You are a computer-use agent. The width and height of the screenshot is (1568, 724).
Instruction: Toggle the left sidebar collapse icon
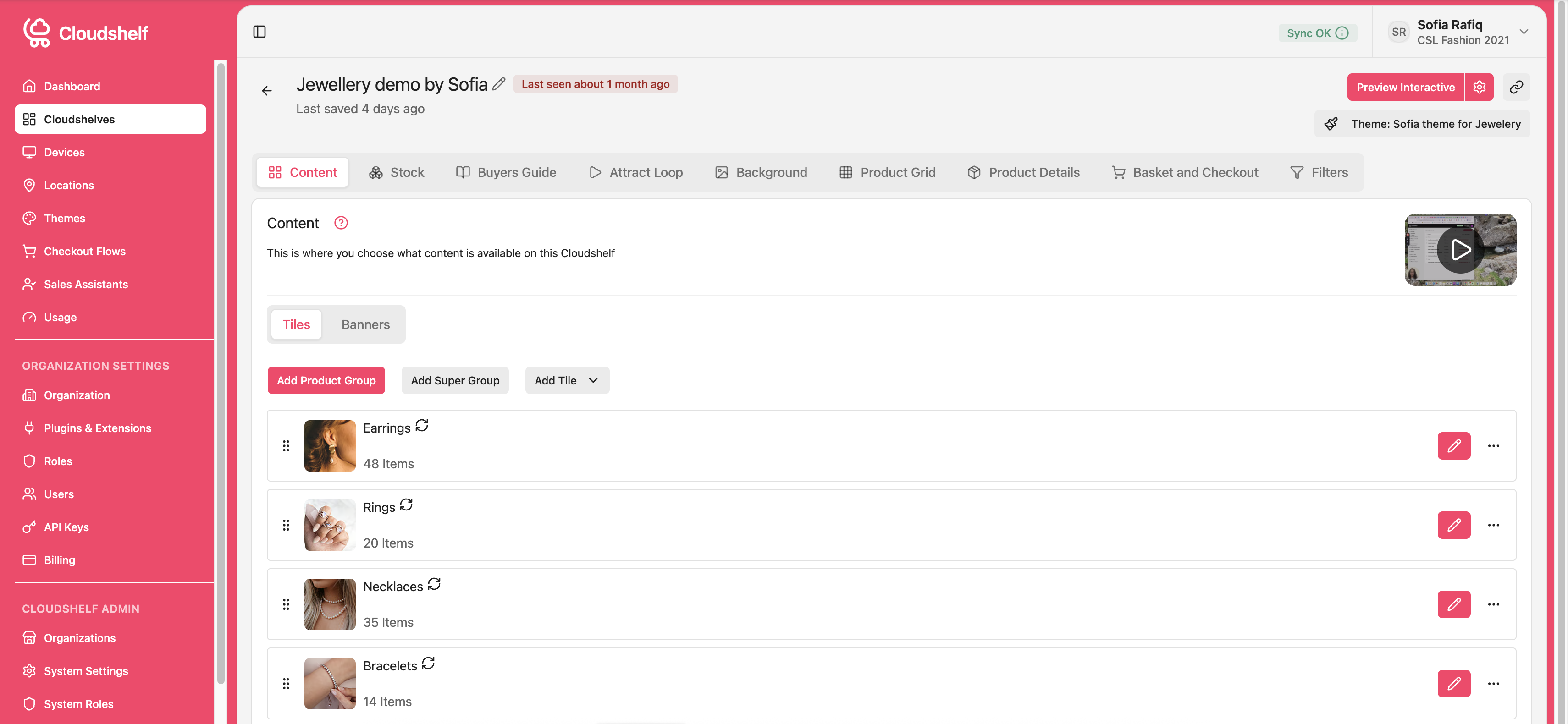(x=260, y=32)
